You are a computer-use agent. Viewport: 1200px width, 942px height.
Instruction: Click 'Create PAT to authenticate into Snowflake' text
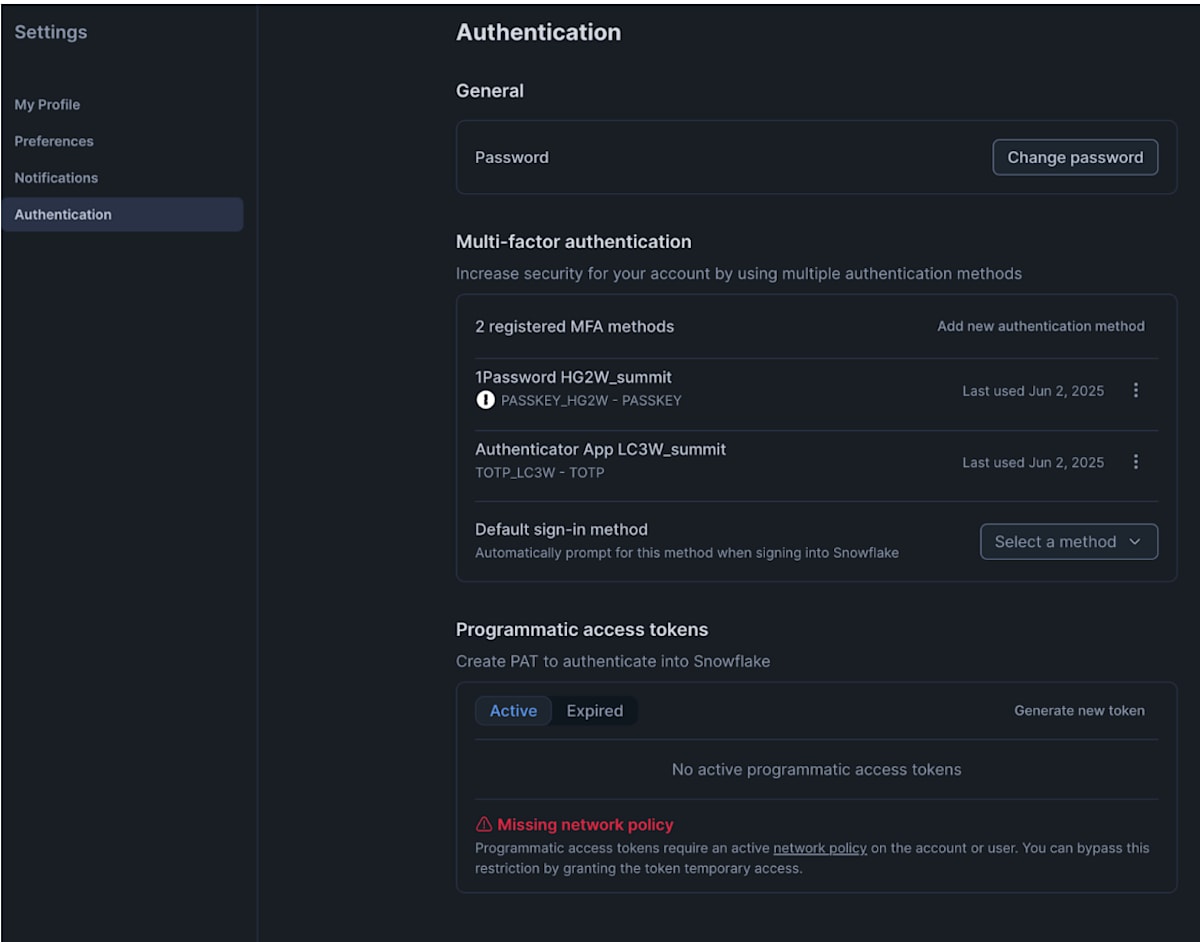click(x=613, y=661)
